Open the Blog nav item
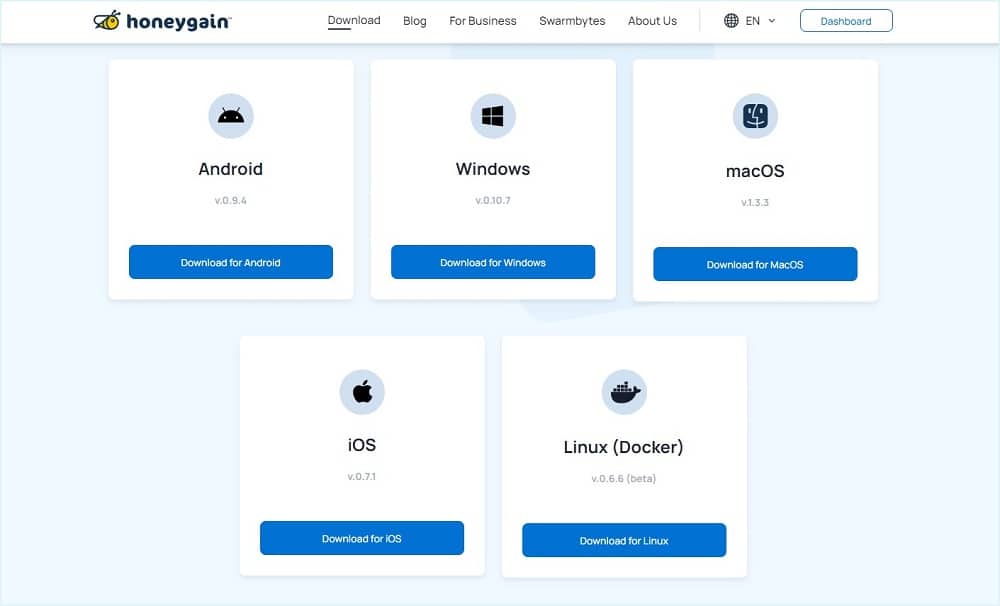The height and width of the screenshot is (606, 1000). [x=415, y=20]
